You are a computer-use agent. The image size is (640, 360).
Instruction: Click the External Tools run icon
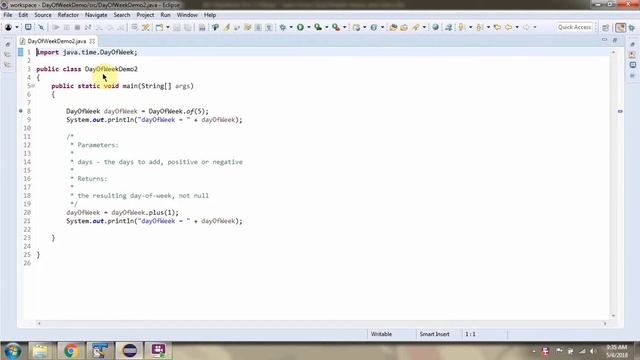(336, 27)
